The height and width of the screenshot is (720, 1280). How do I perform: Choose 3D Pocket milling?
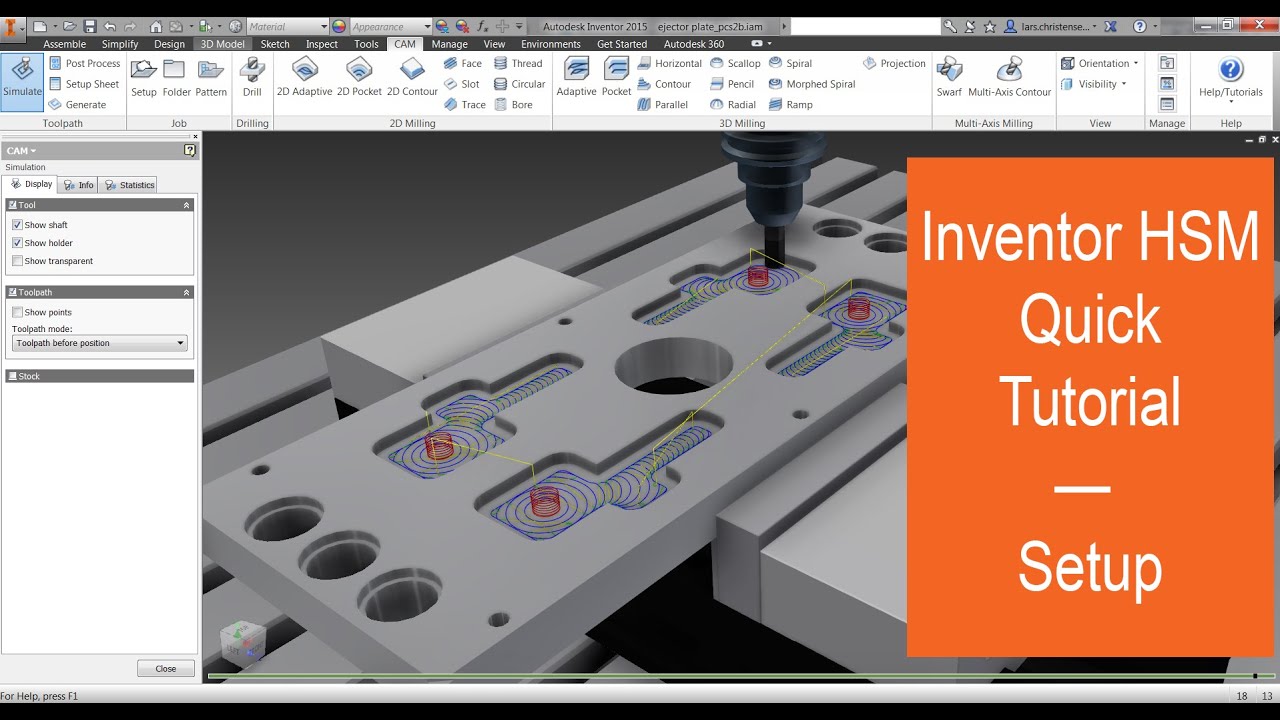pos(616,78)
